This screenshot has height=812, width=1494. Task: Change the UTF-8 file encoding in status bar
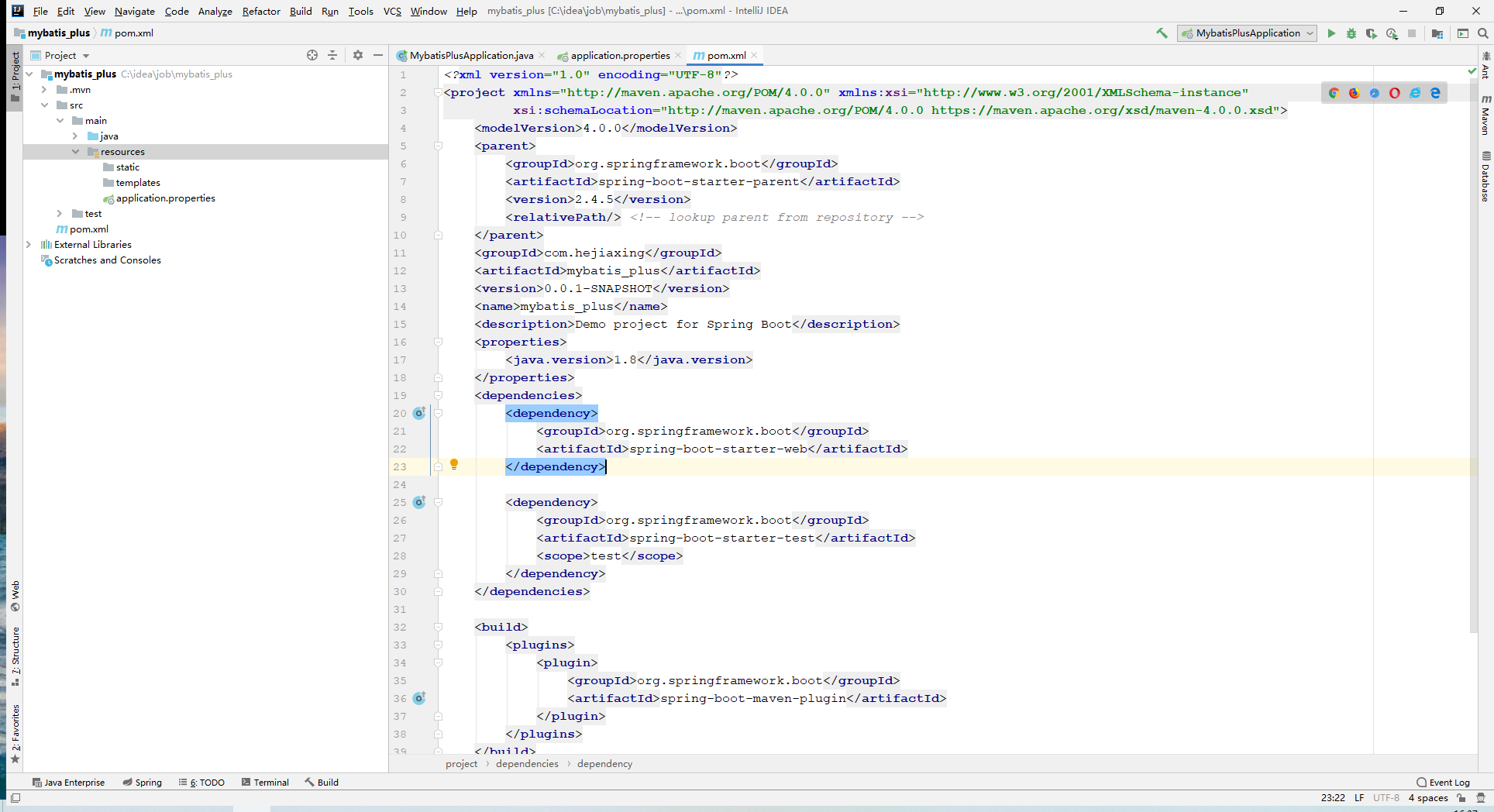pyautogui.click(x=1386, y=798)
